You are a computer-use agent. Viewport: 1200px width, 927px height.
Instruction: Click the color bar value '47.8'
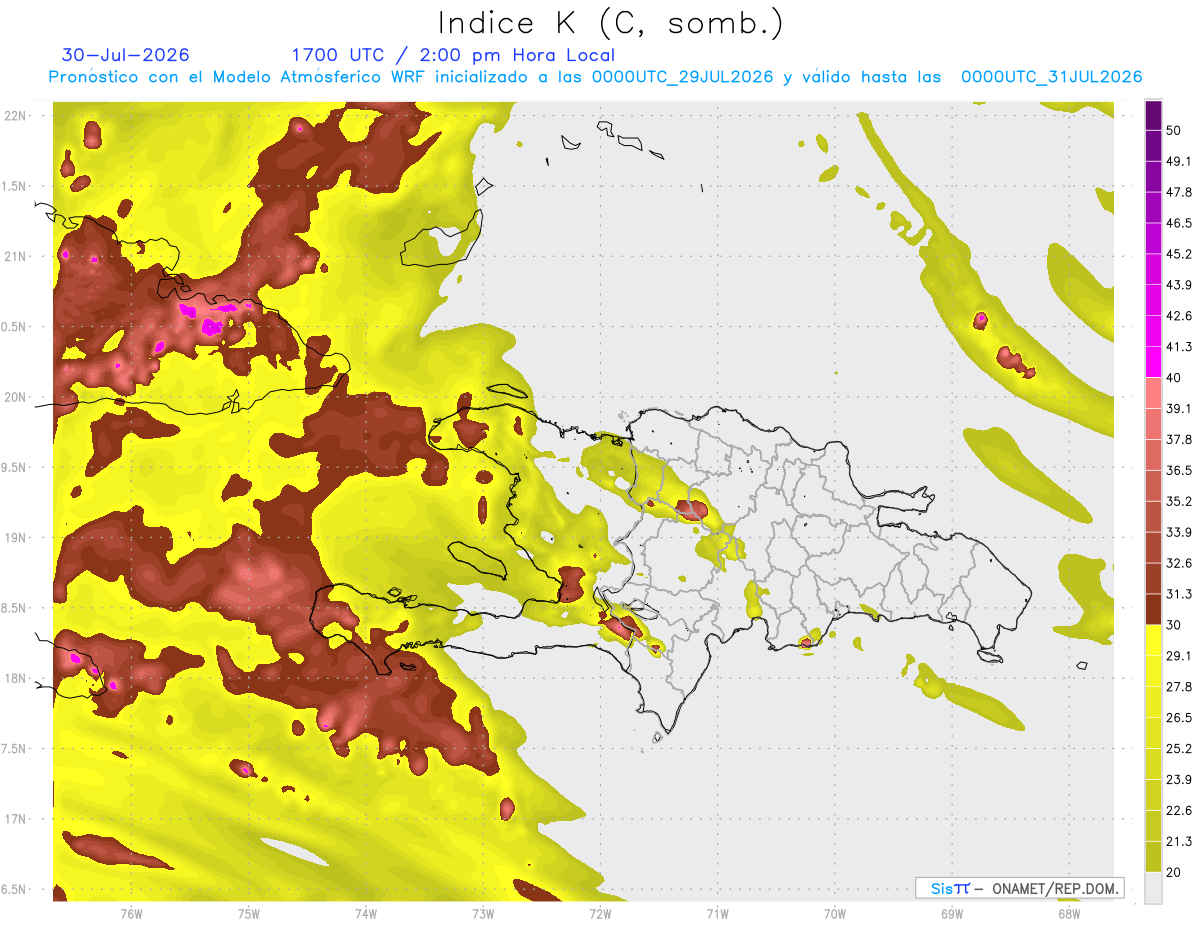coord(1180,192)
